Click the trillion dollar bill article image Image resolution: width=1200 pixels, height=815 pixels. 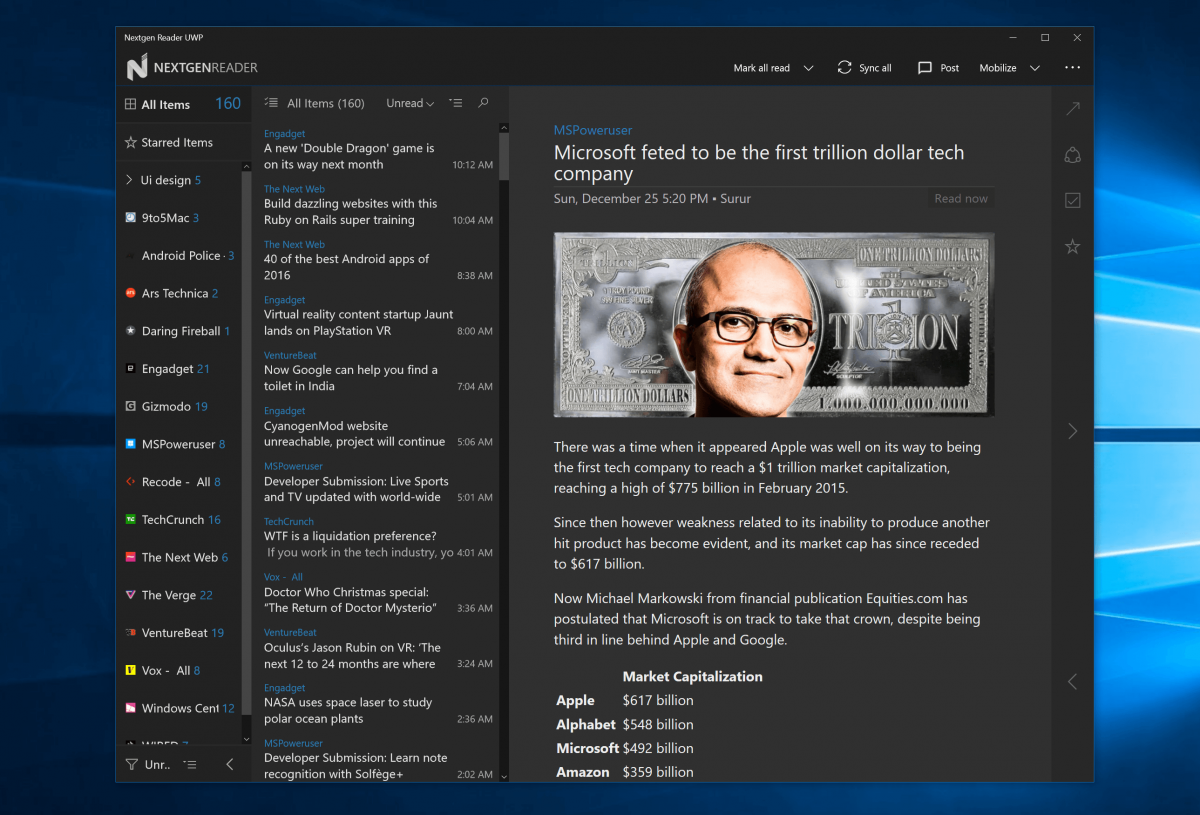point(774,325)
